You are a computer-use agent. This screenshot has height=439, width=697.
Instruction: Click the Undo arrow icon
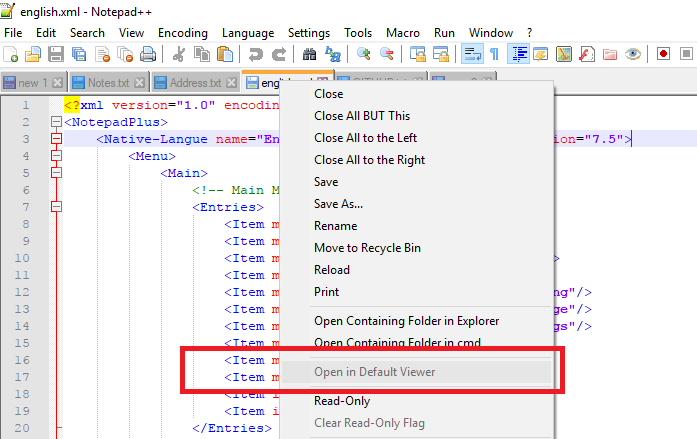[256, 54]
